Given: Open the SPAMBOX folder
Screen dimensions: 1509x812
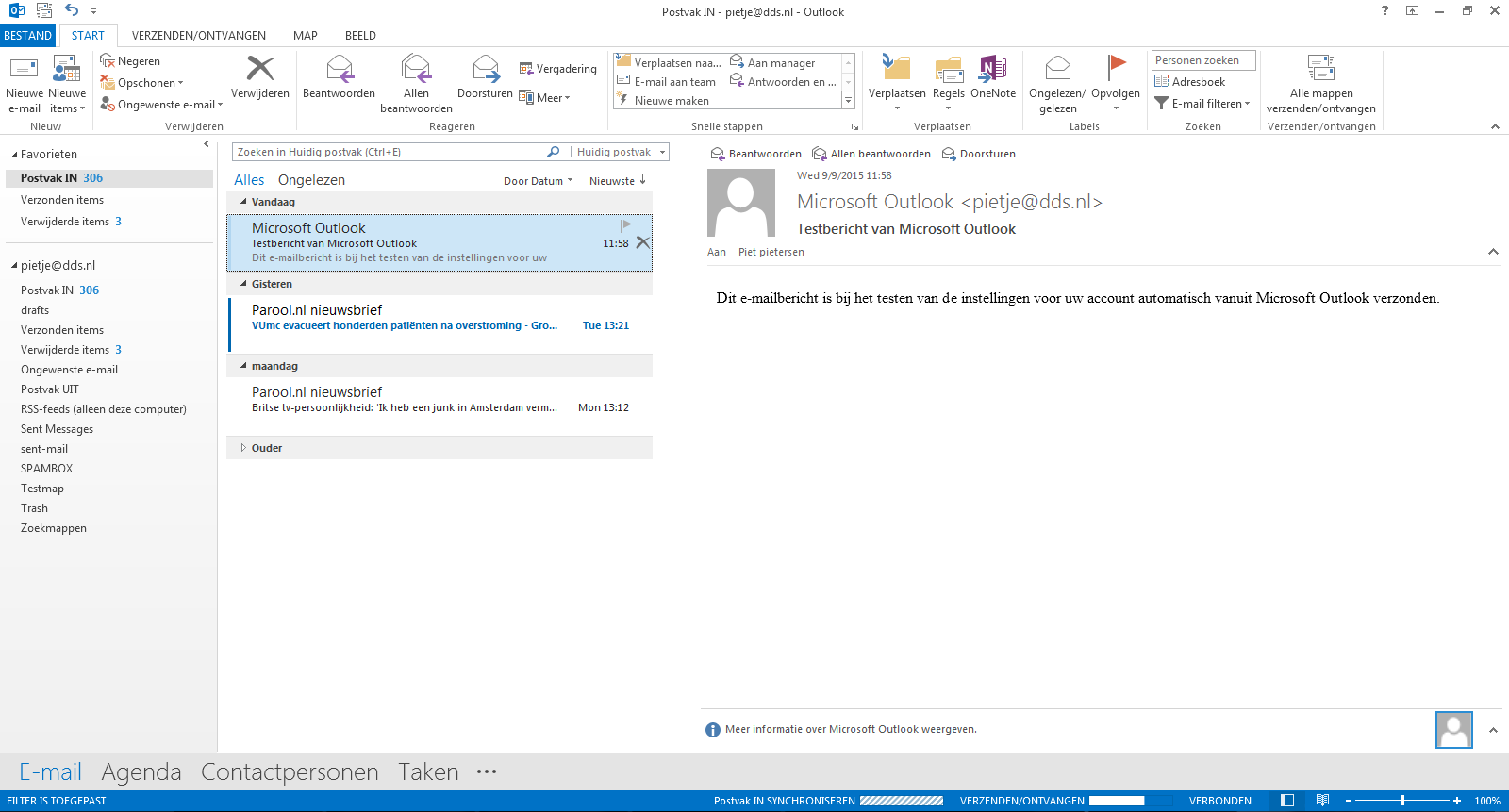Looking at the screenshot, I should coord(46,469).
